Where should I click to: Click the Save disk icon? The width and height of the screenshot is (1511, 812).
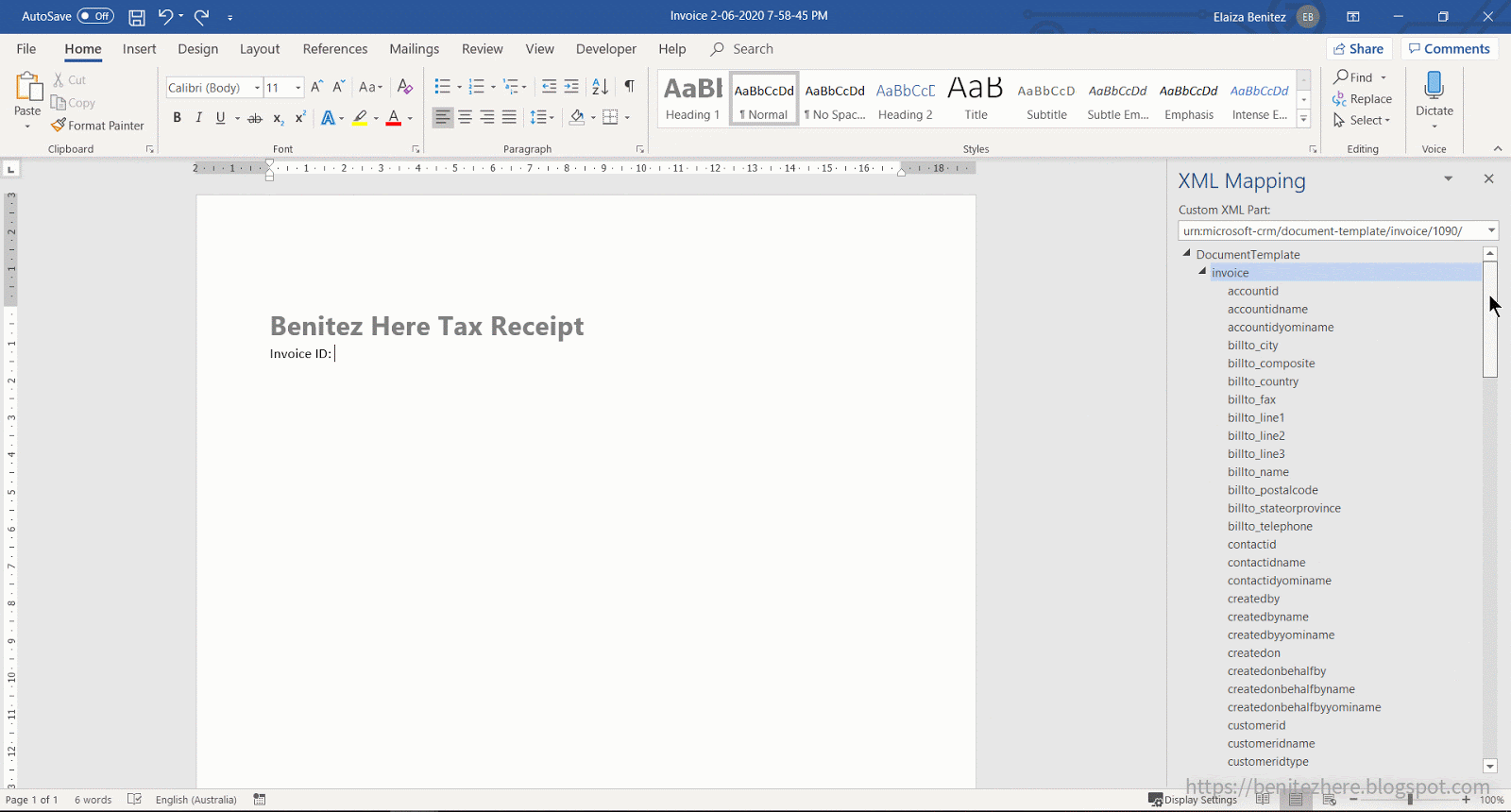click(137, 17)
